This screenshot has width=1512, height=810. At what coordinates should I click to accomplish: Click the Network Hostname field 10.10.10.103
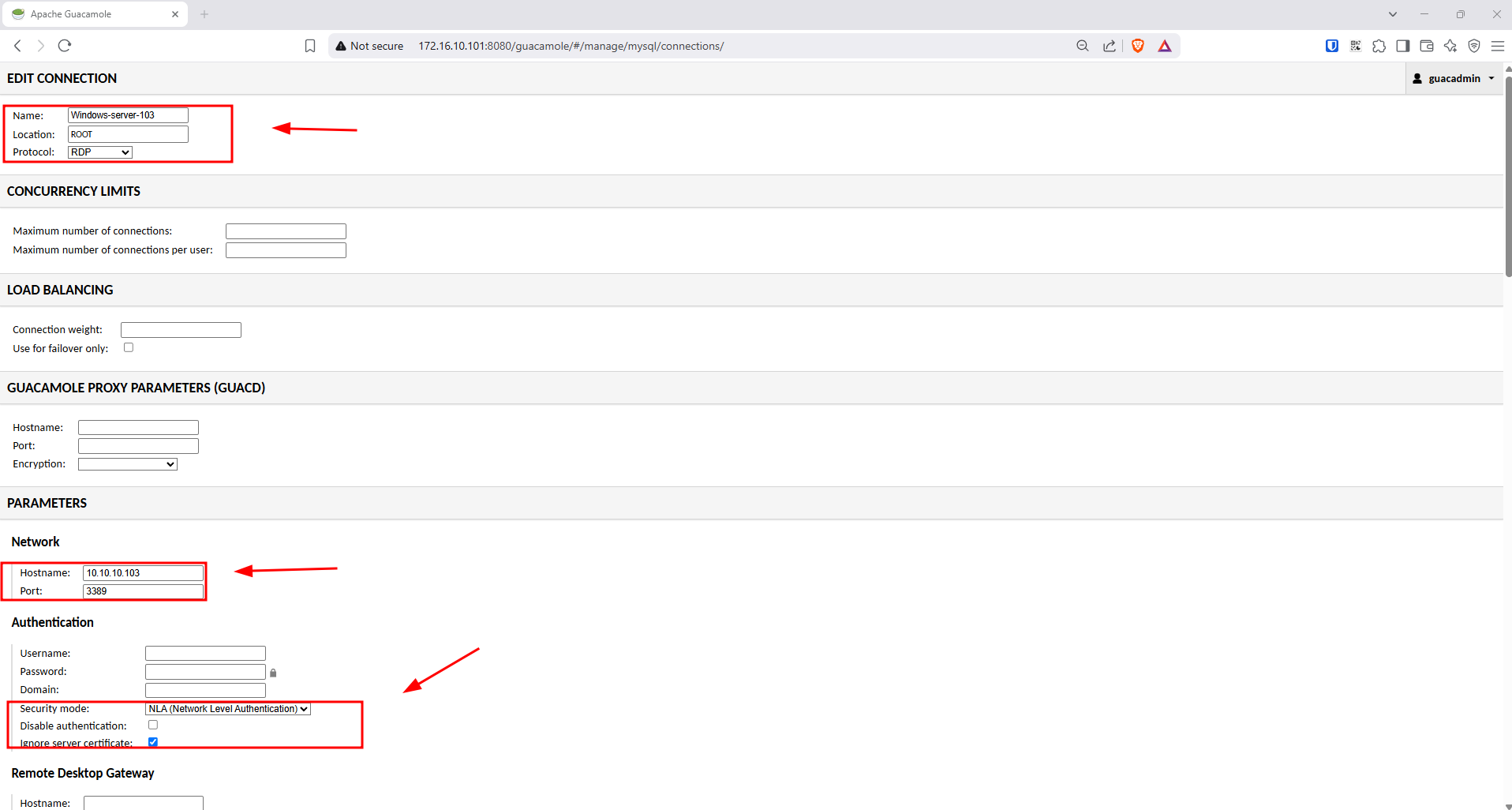[143, 573]
